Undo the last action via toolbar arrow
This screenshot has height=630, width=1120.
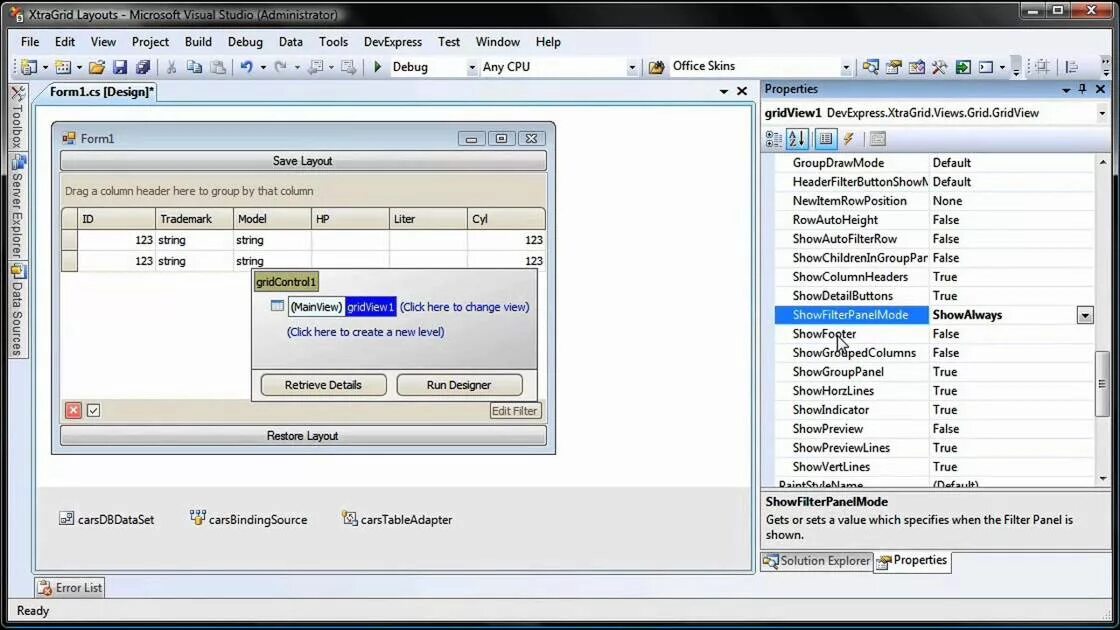pyautogui.click(x=246, y=67)
